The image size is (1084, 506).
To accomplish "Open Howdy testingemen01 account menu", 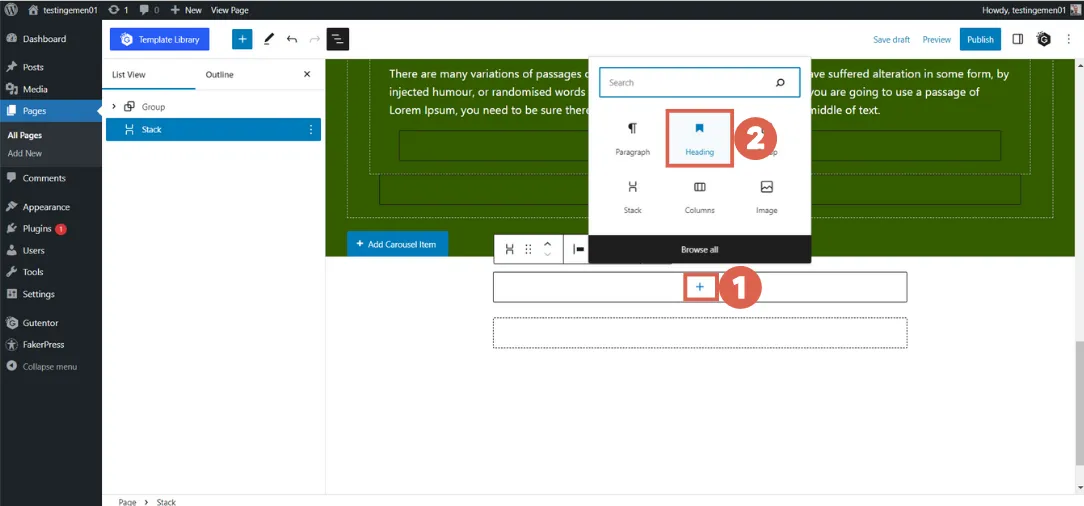I will [1030, 10].
